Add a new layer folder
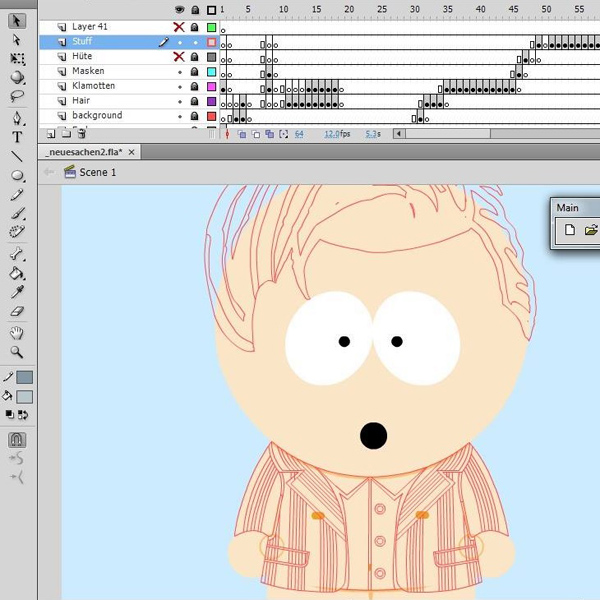600x600 pixels. click(x=66, y=134)
